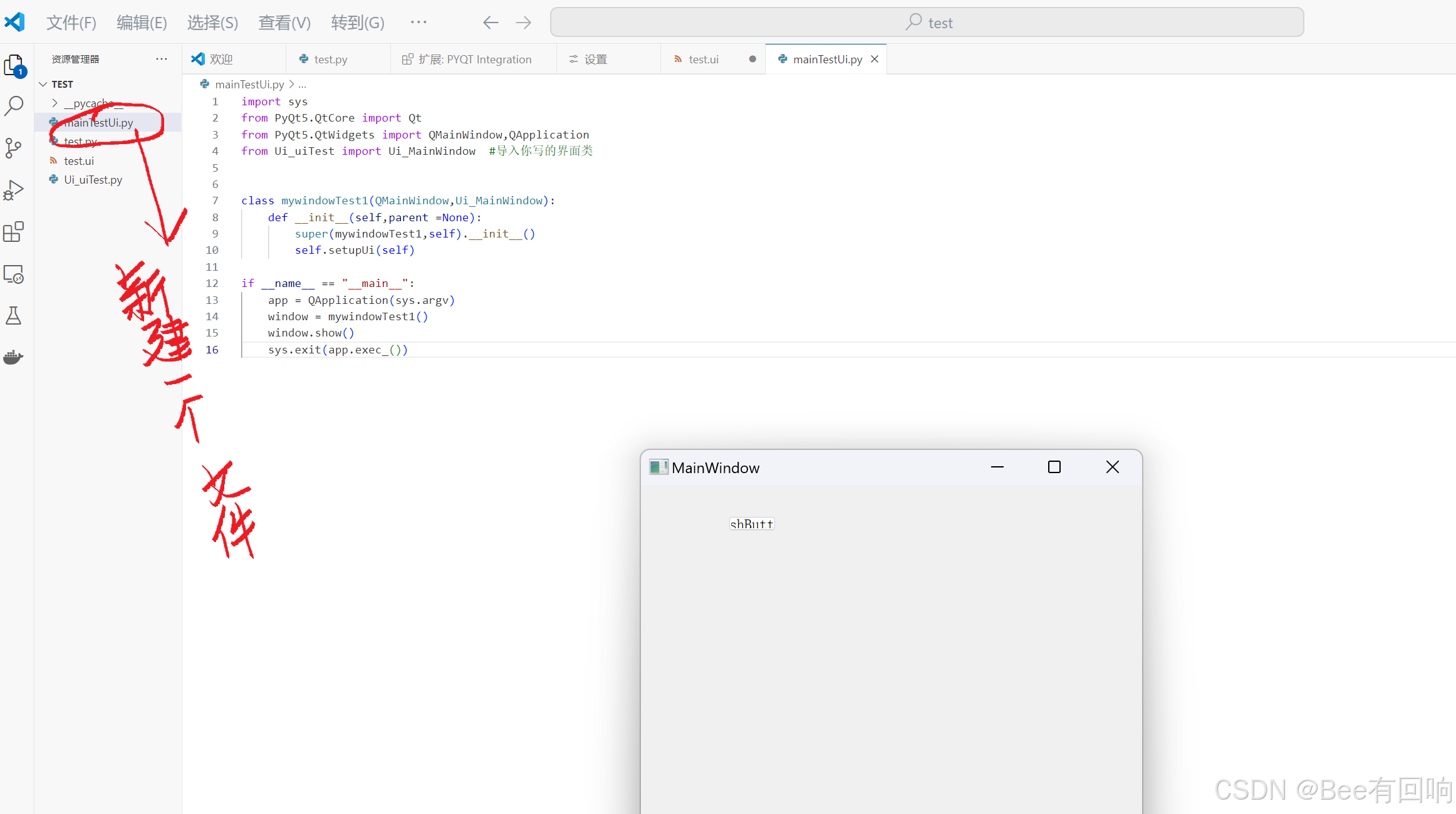Viewport: 1456px width, 814px height.
Task: Click the navigate forward arrow
Action: [524, 23]
